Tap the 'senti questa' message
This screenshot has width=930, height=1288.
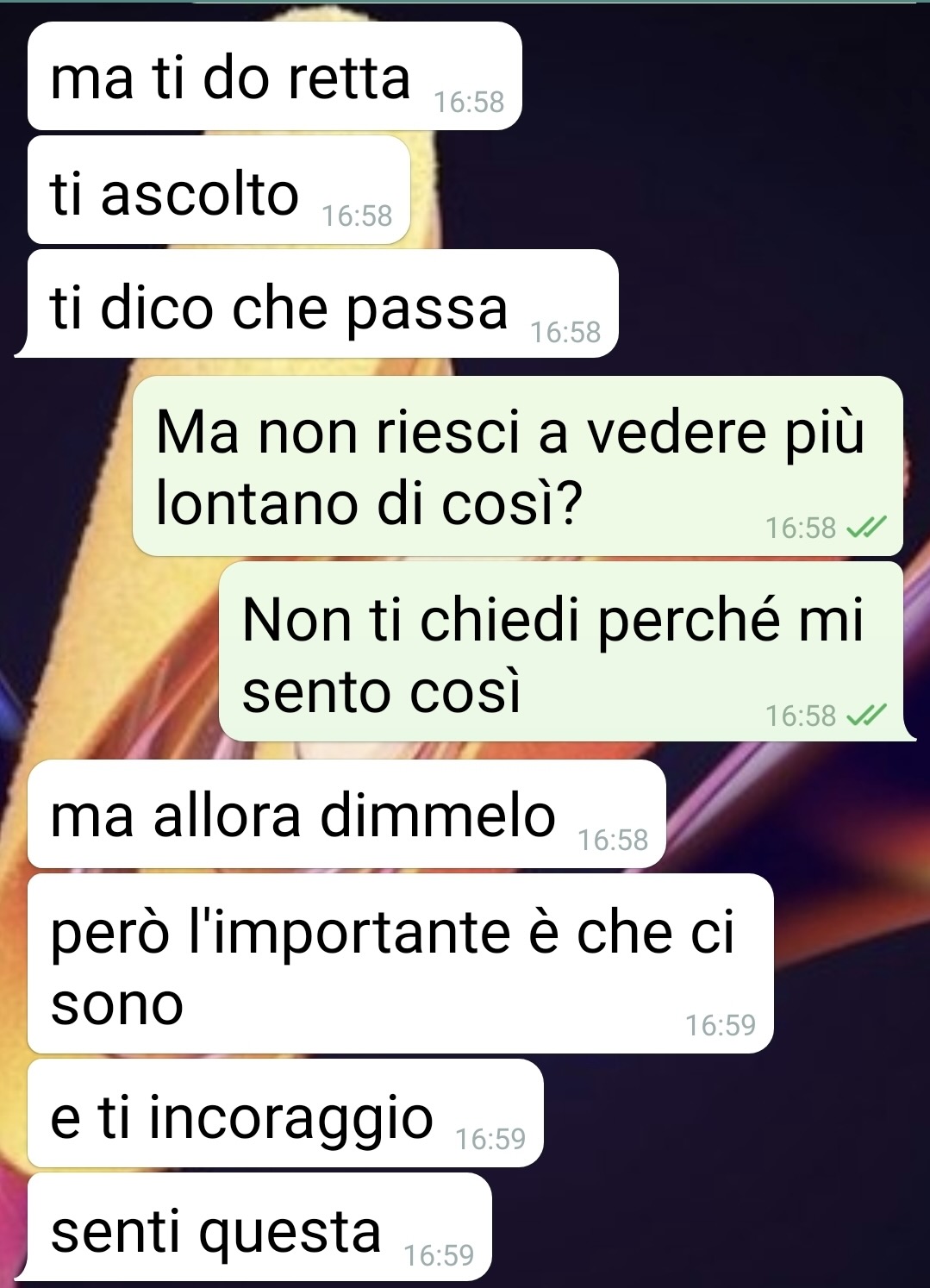[253, 1227]
